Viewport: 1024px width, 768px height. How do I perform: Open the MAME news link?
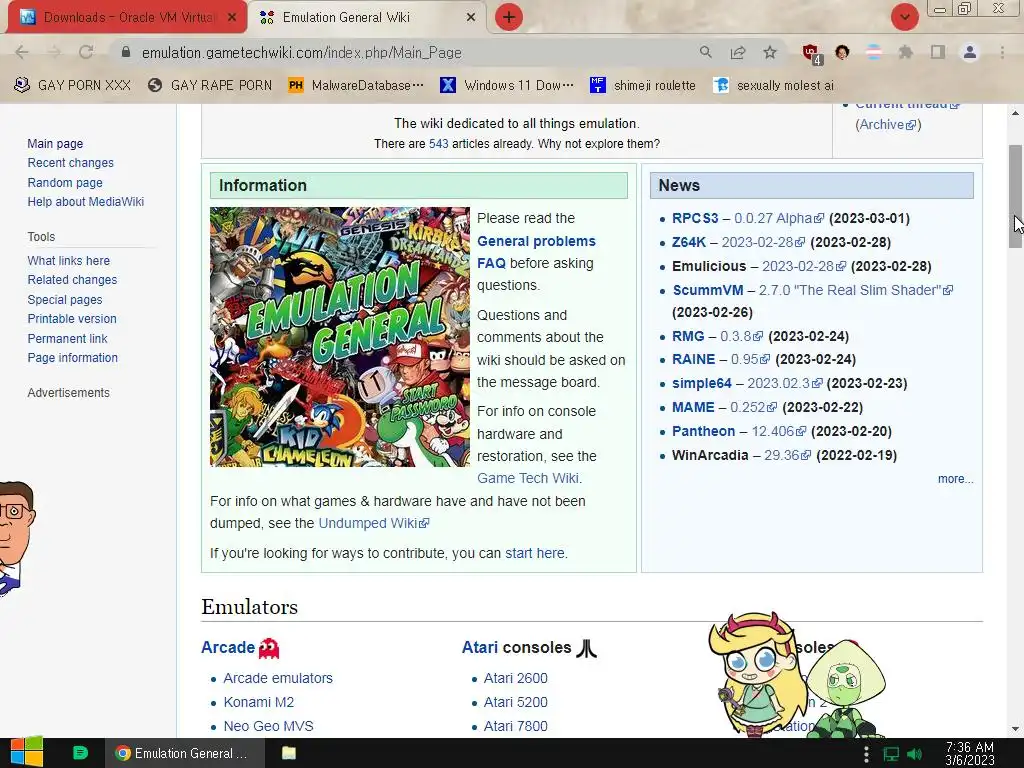(x=693, y=408)
